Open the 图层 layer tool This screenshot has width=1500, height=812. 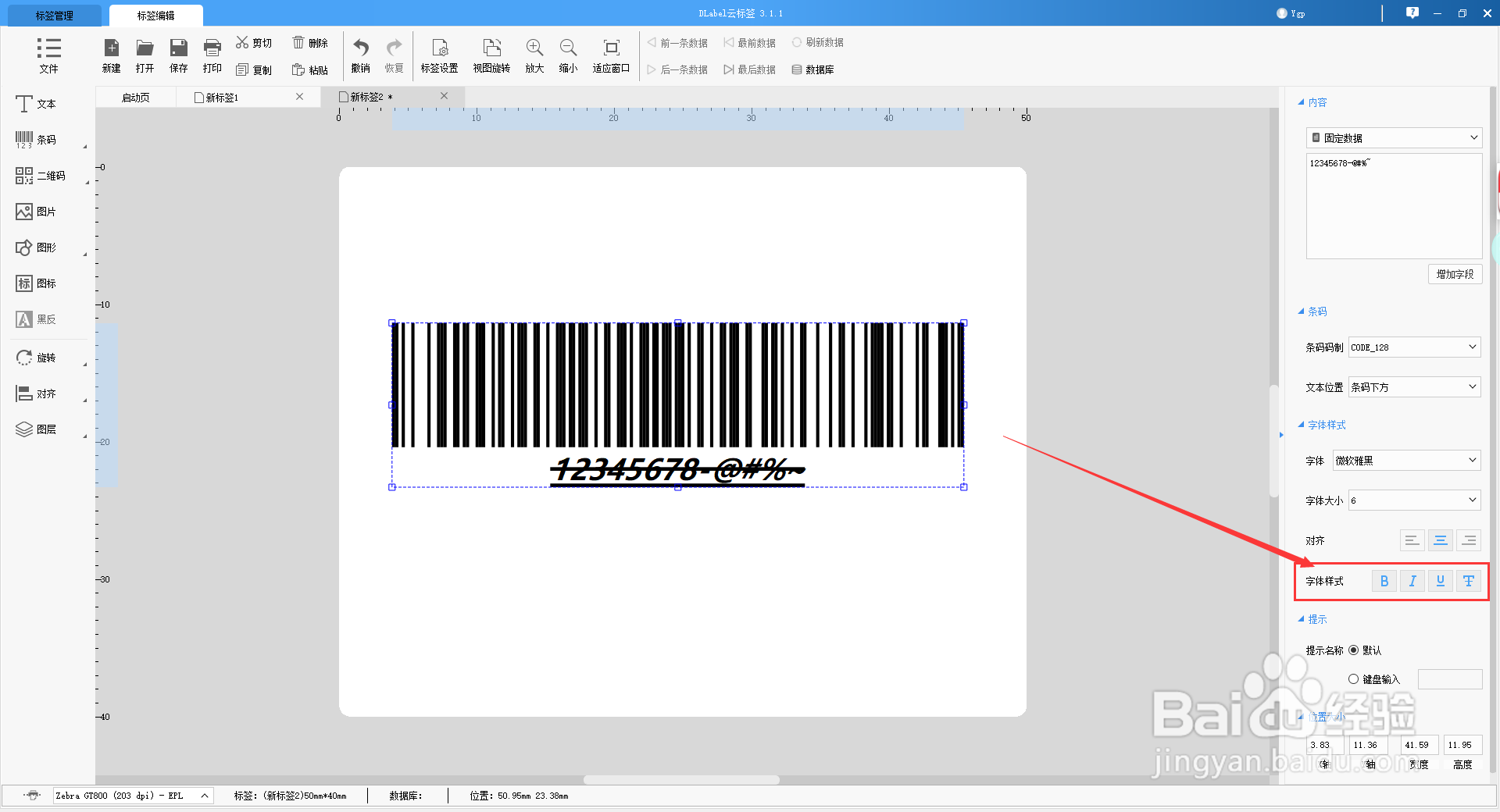click(36, 429)
